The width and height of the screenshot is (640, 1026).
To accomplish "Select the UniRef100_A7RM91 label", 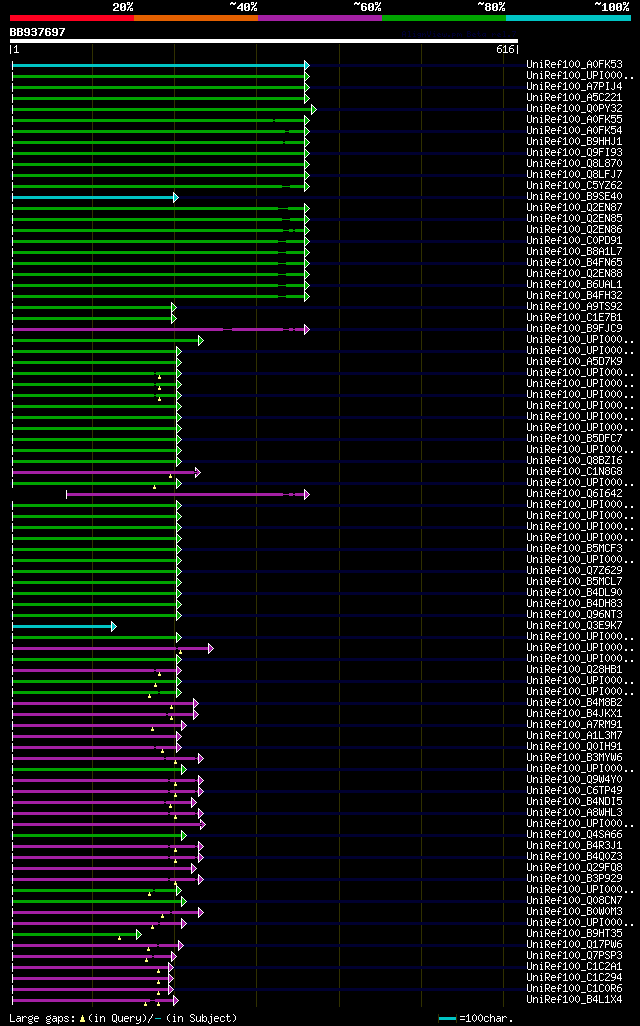I will [575, 724].
